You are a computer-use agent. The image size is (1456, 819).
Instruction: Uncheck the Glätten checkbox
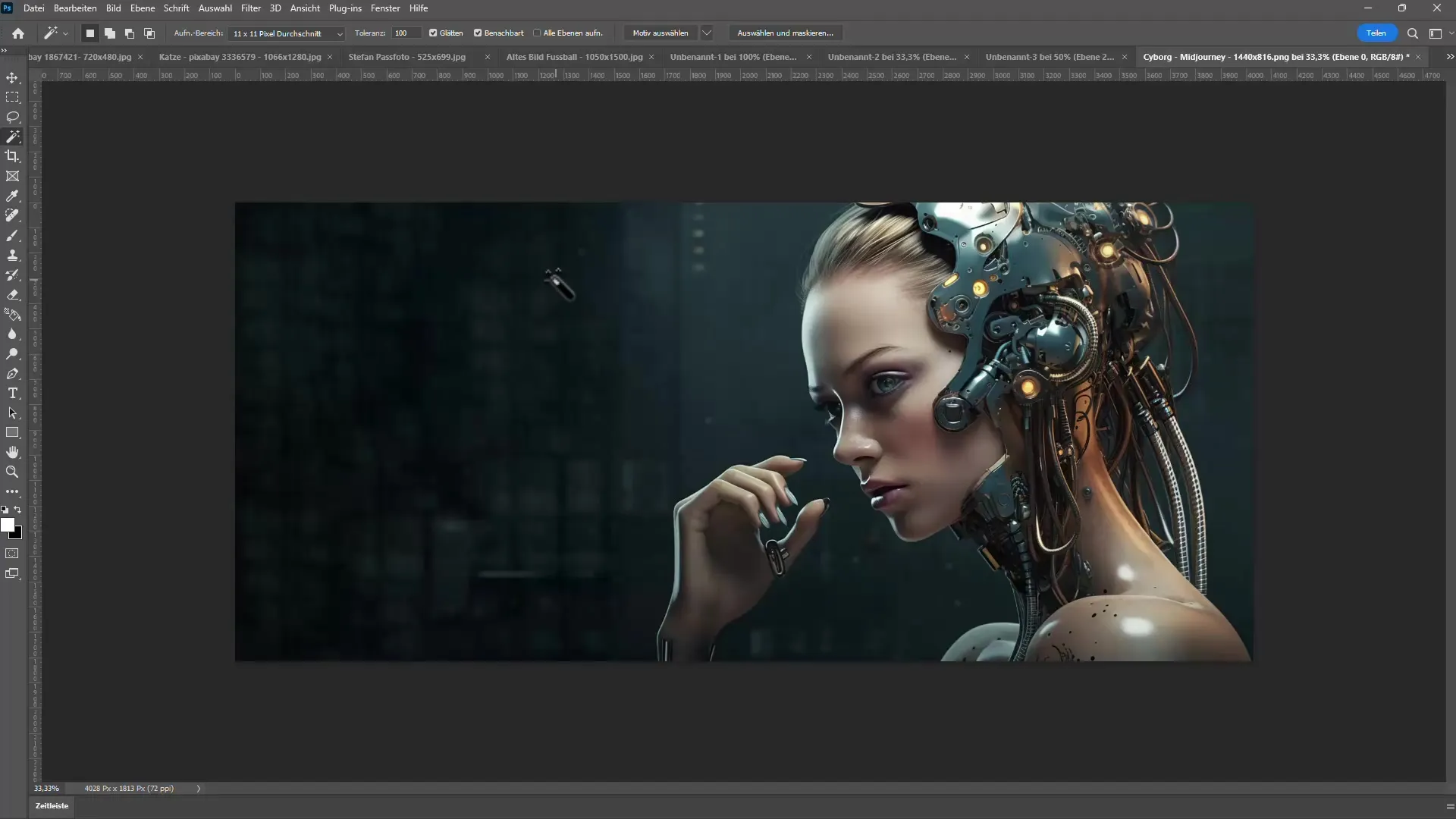tap(433, 33)
